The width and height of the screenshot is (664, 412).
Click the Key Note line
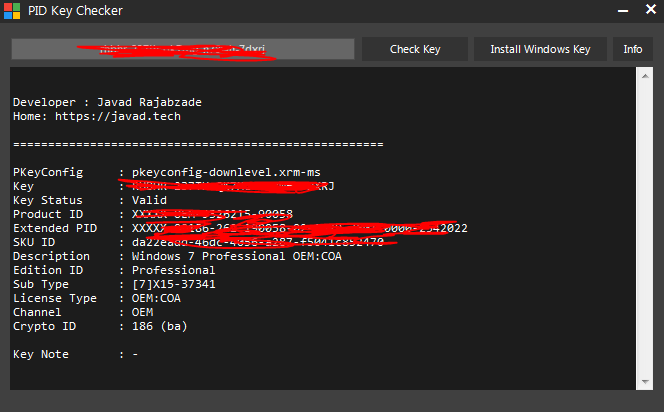point(75,354)
